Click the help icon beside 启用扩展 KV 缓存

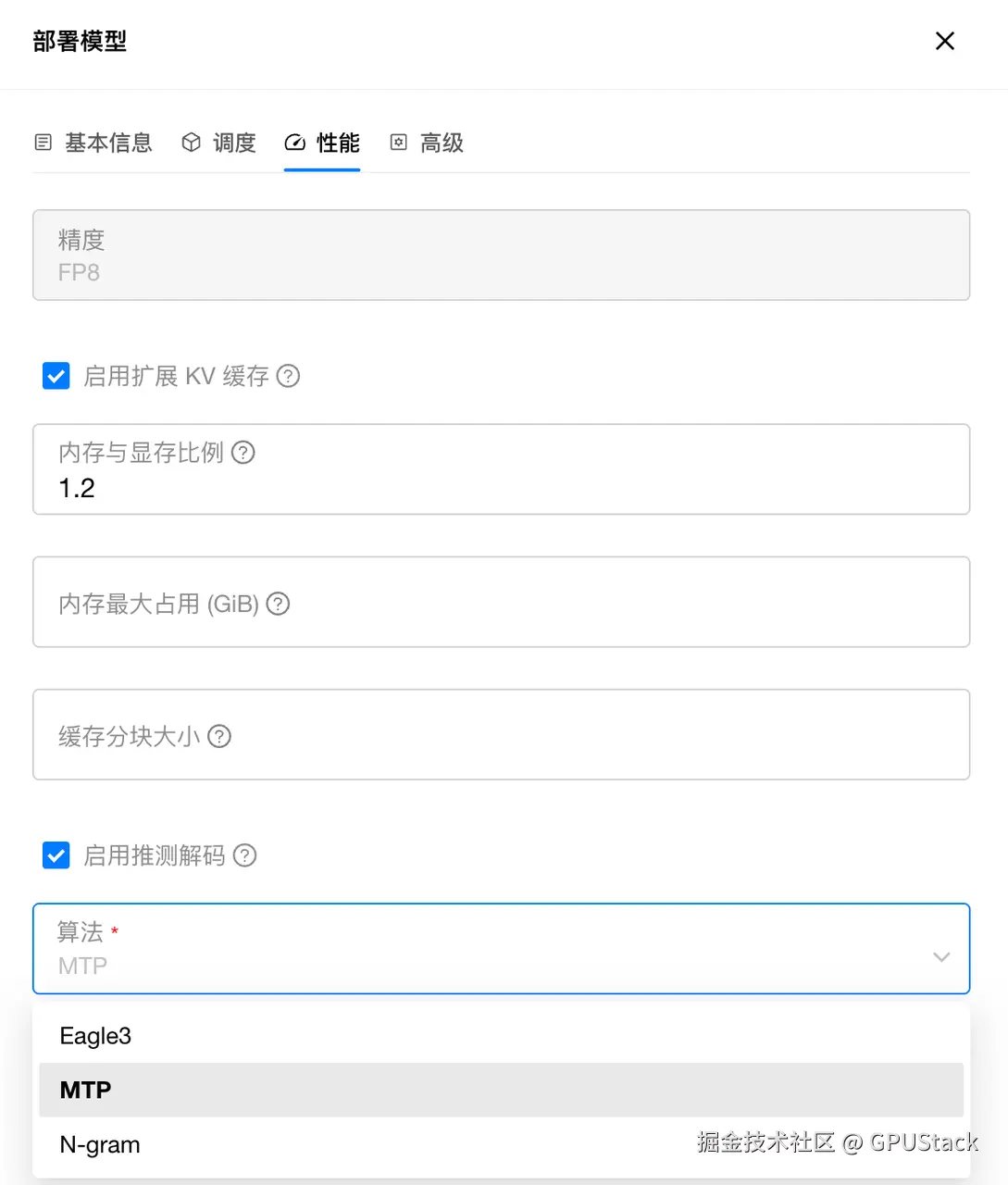click(x=289, y=376)
